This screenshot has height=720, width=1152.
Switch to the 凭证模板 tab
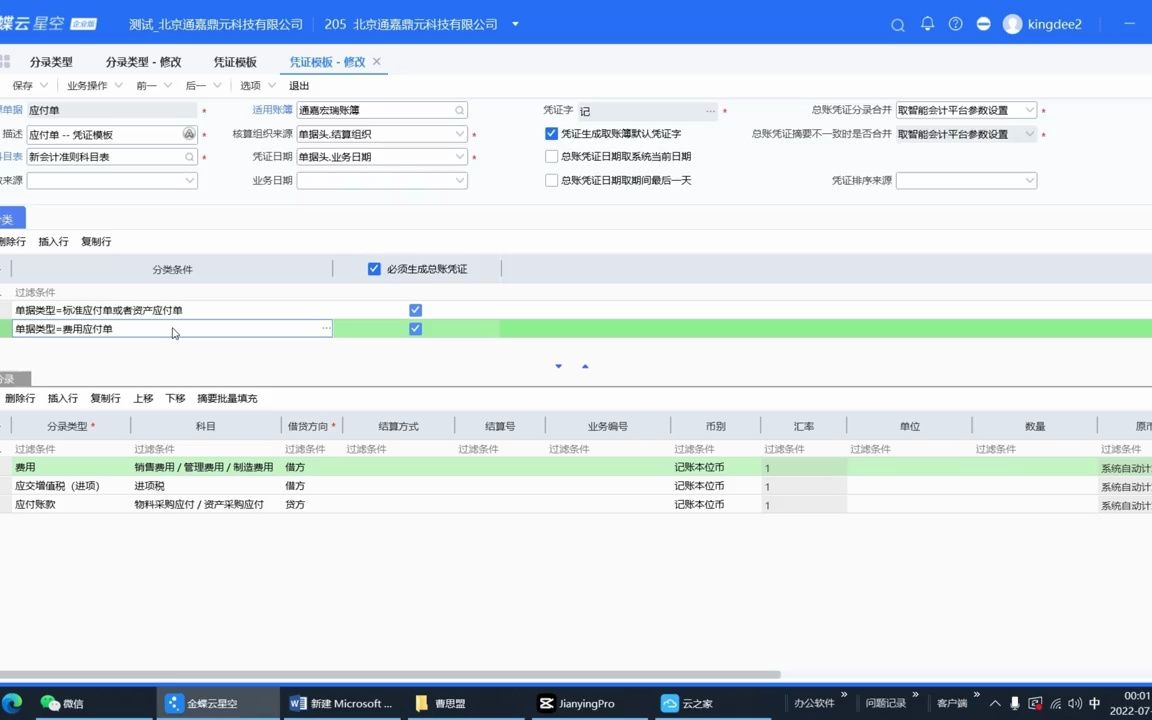pos(236,61)
